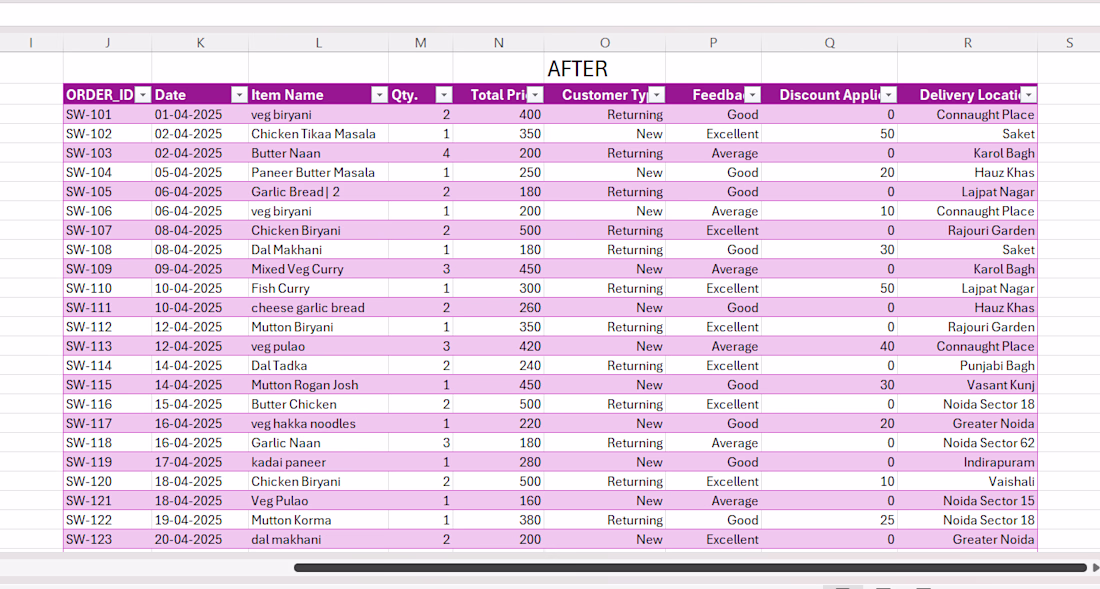Click the Vasant Kunj location cell
Screen dimensions: 1100x589
967,384
